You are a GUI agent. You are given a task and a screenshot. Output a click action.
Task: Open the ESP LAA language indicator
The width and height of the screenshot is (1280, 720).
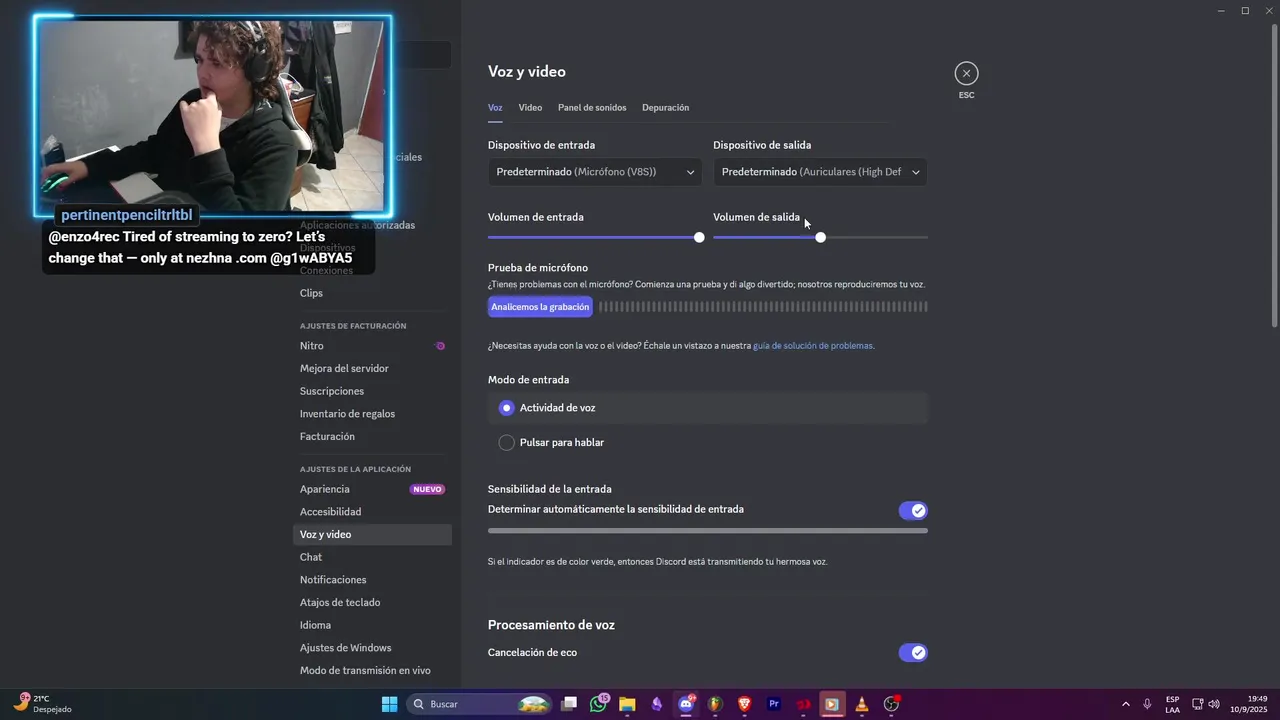(1172, 704)
